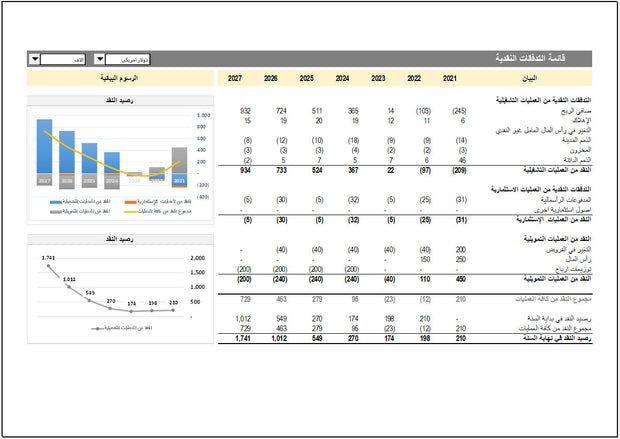Select financing total 450 for 2021

tap(461, 279)
